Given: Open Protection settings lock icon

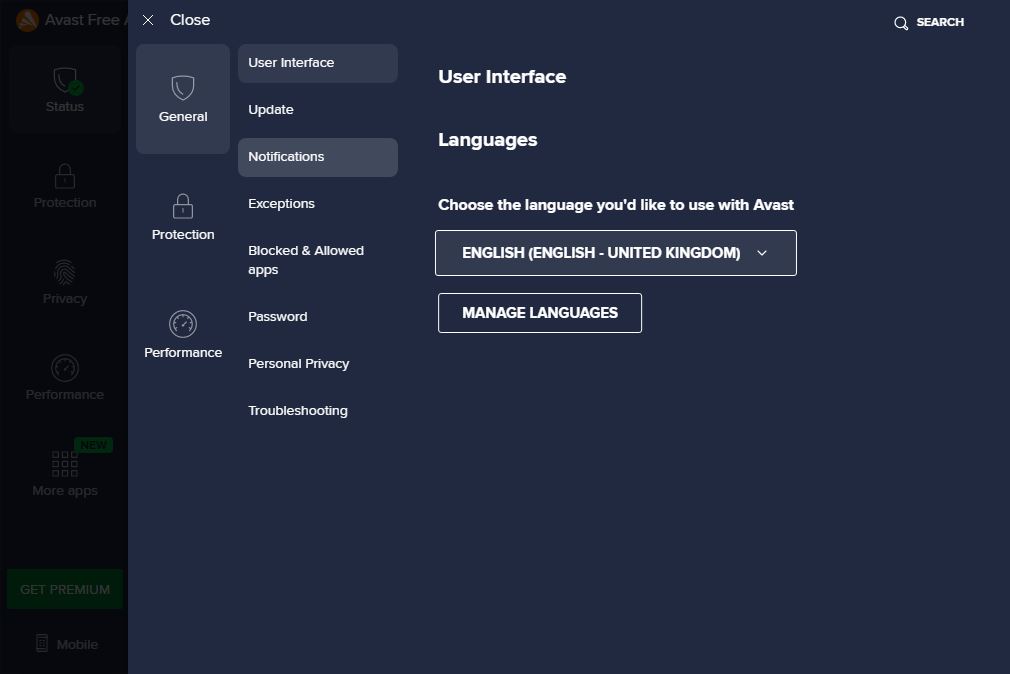Looking at the screenshot, I should click(x=183, y=206).
